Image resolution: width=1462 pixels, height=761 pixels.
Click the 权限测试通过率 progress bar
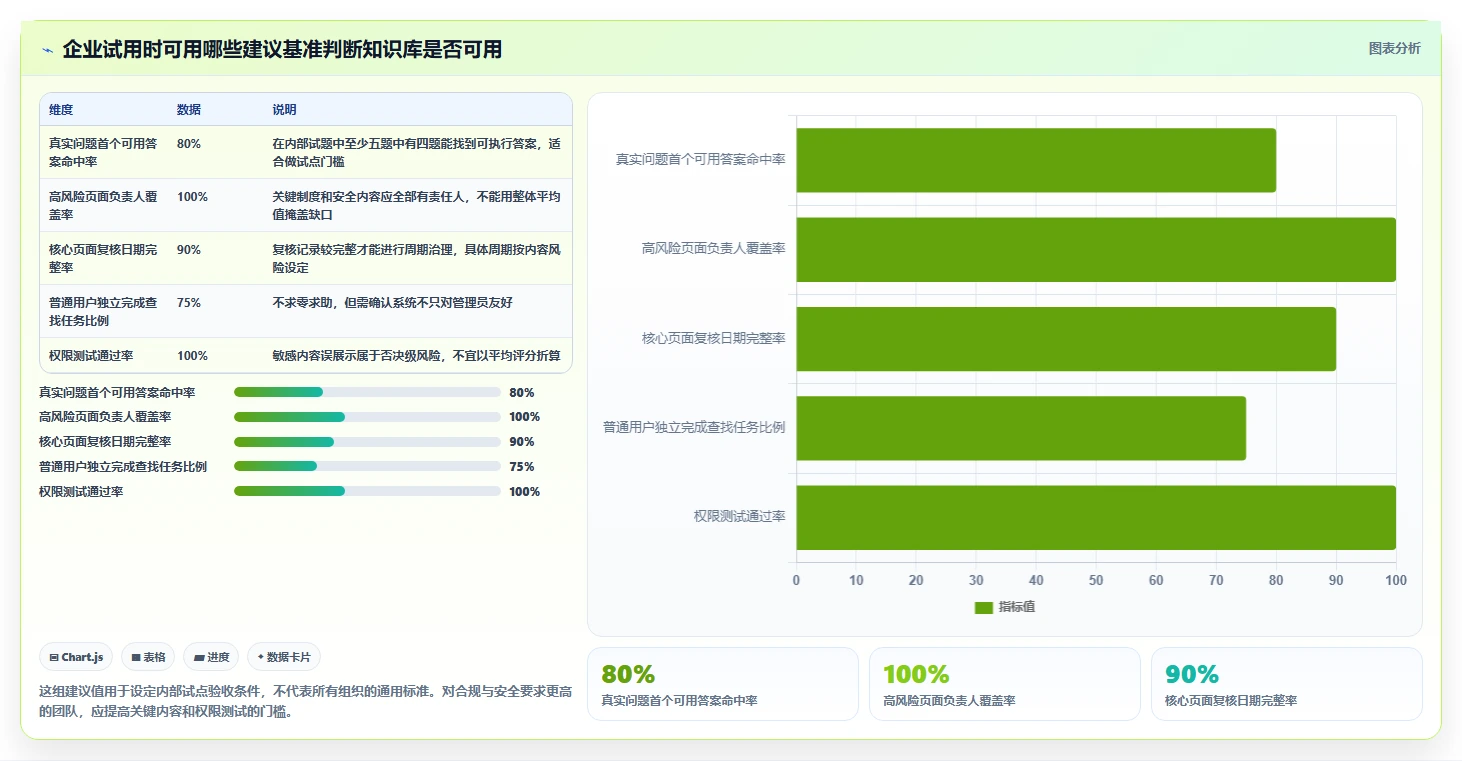pos(367,491)
